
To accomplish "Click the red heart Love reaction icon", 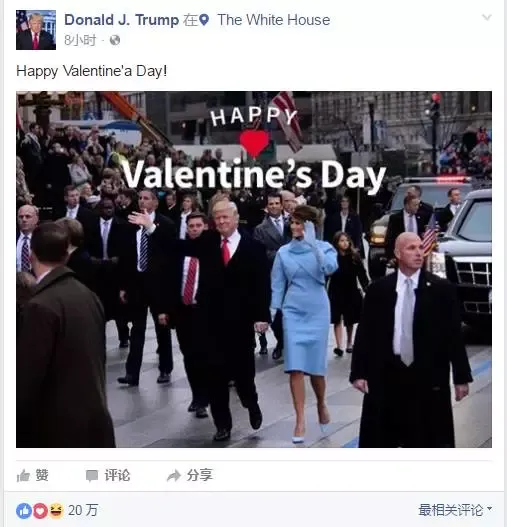I will (40, 511).
